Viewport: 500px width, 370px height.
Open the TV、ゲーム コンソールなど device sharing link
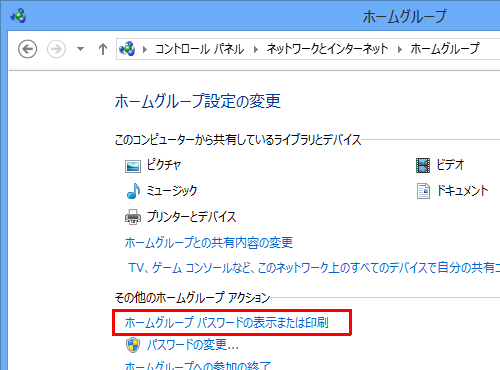(314, 267)
